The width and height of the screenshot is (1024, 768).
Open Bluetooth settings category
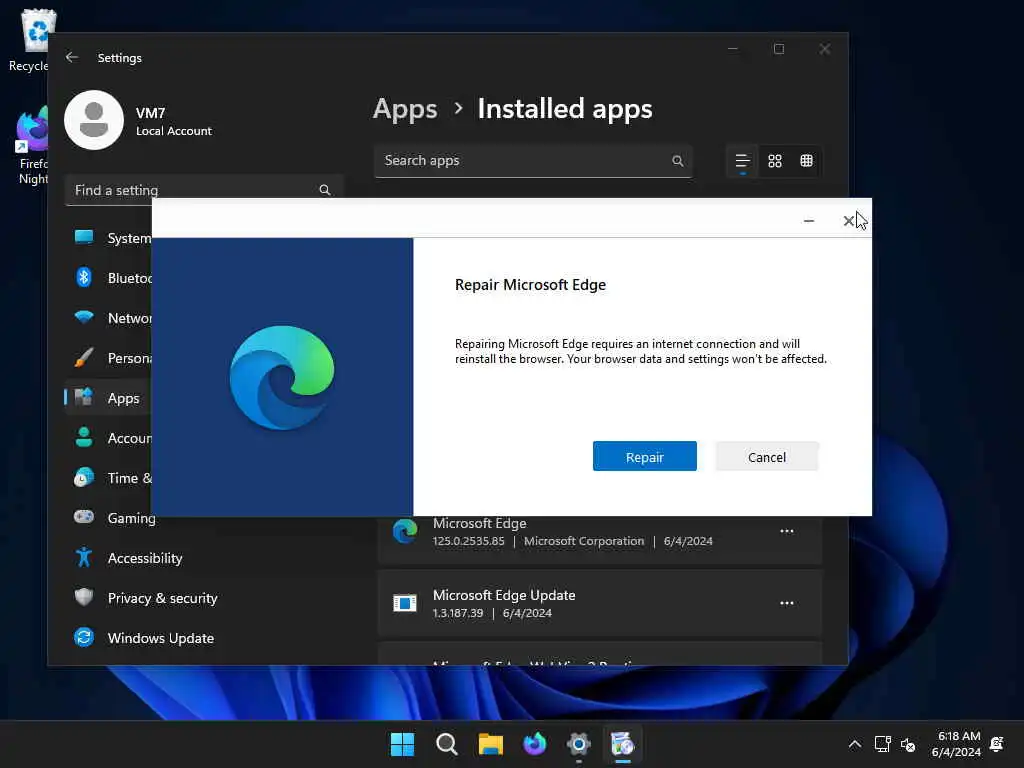(x=108, y=278)
